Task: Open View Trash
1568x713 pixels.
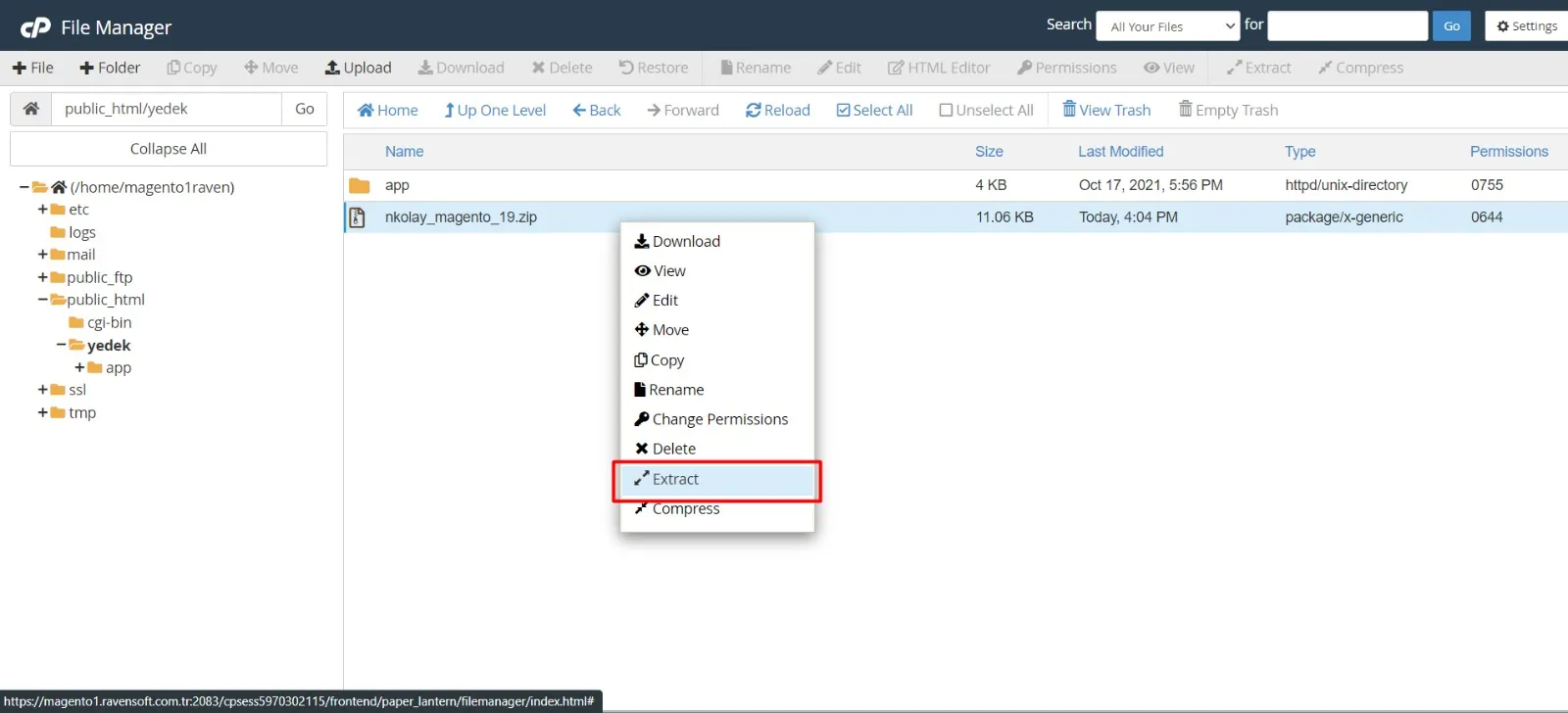Action: coord(1106,110)
